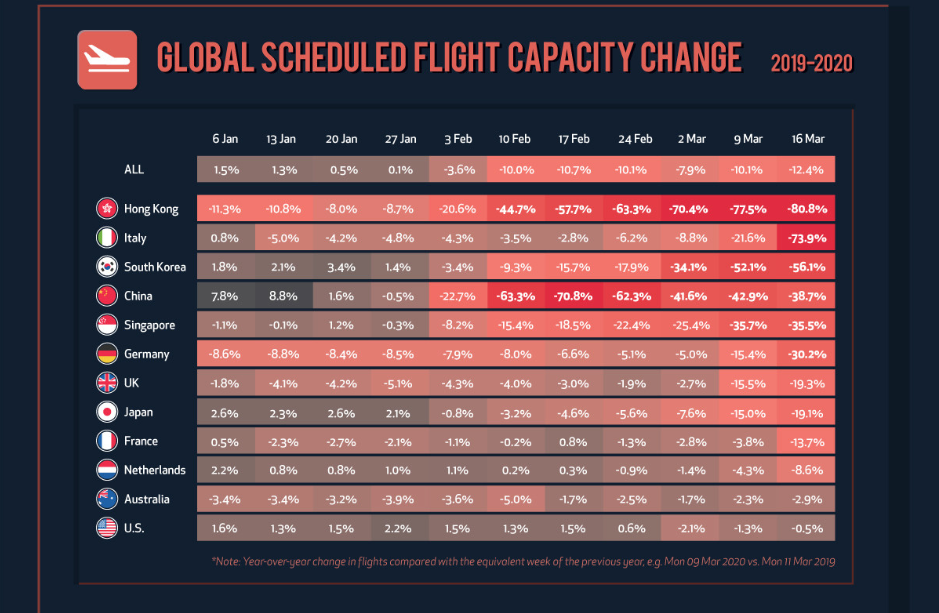
Task: Select the 16 Mar column header
Action: pos(807,139)
